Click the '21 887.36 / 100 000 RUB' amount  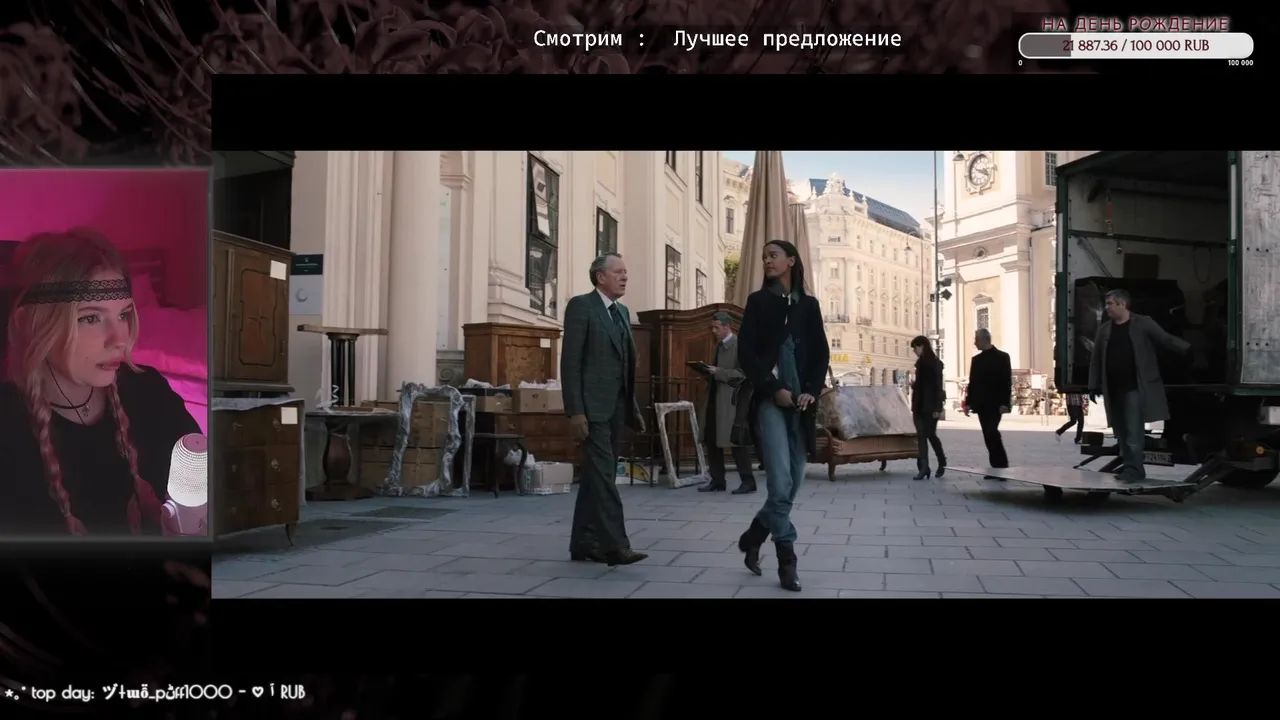coord(1135,46)
